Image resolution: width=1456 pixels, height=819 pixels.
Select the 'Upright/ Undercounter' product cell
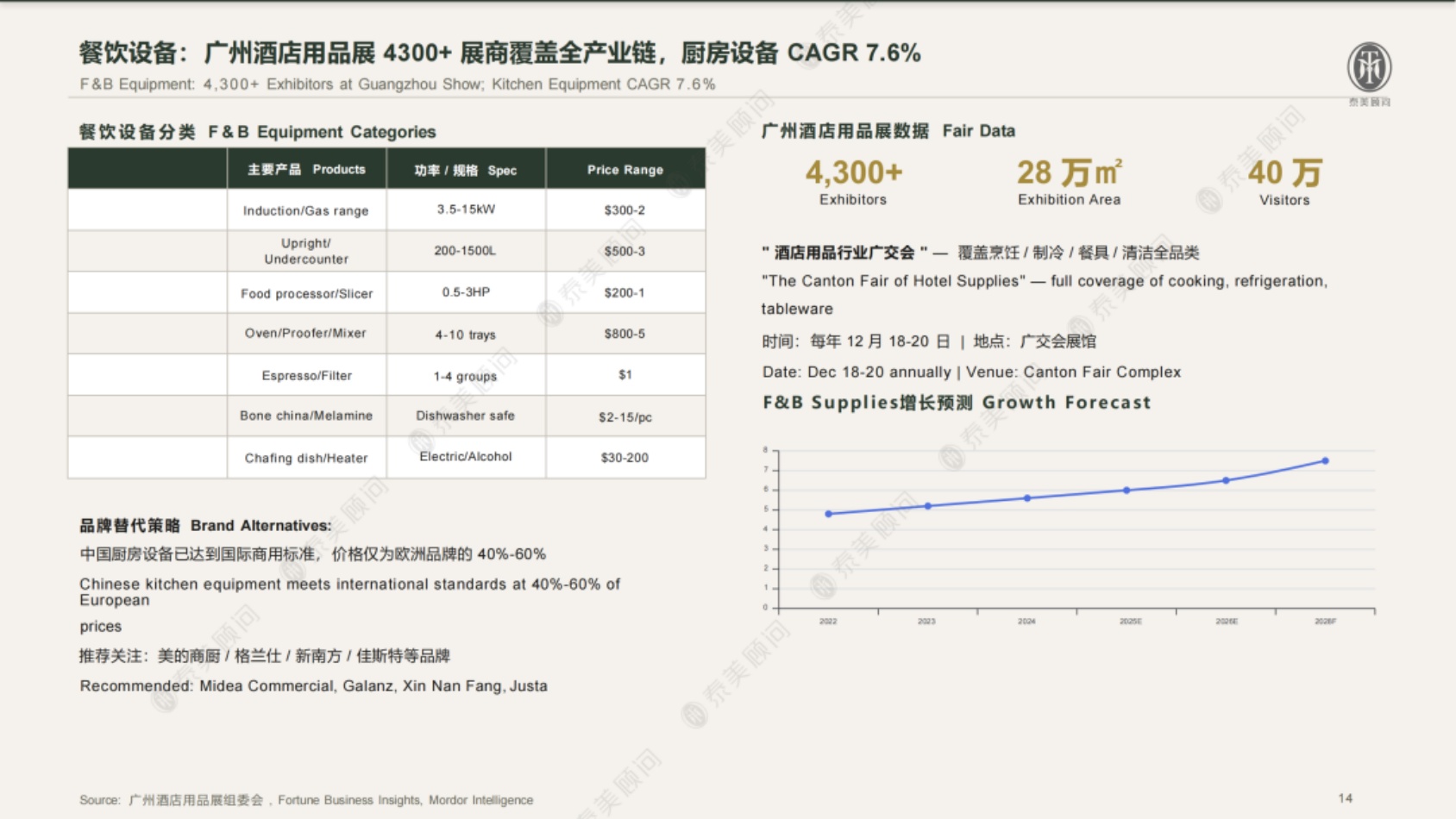pos(306,251)
